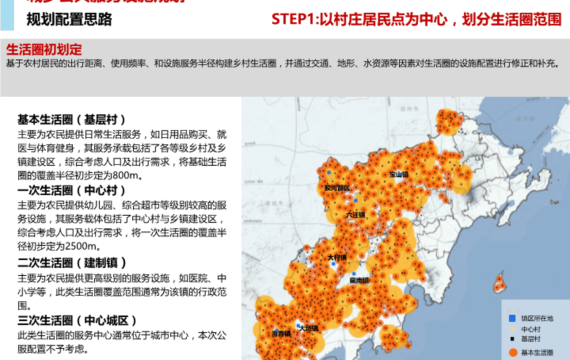Click the 海青镇 label on the map

281,333
